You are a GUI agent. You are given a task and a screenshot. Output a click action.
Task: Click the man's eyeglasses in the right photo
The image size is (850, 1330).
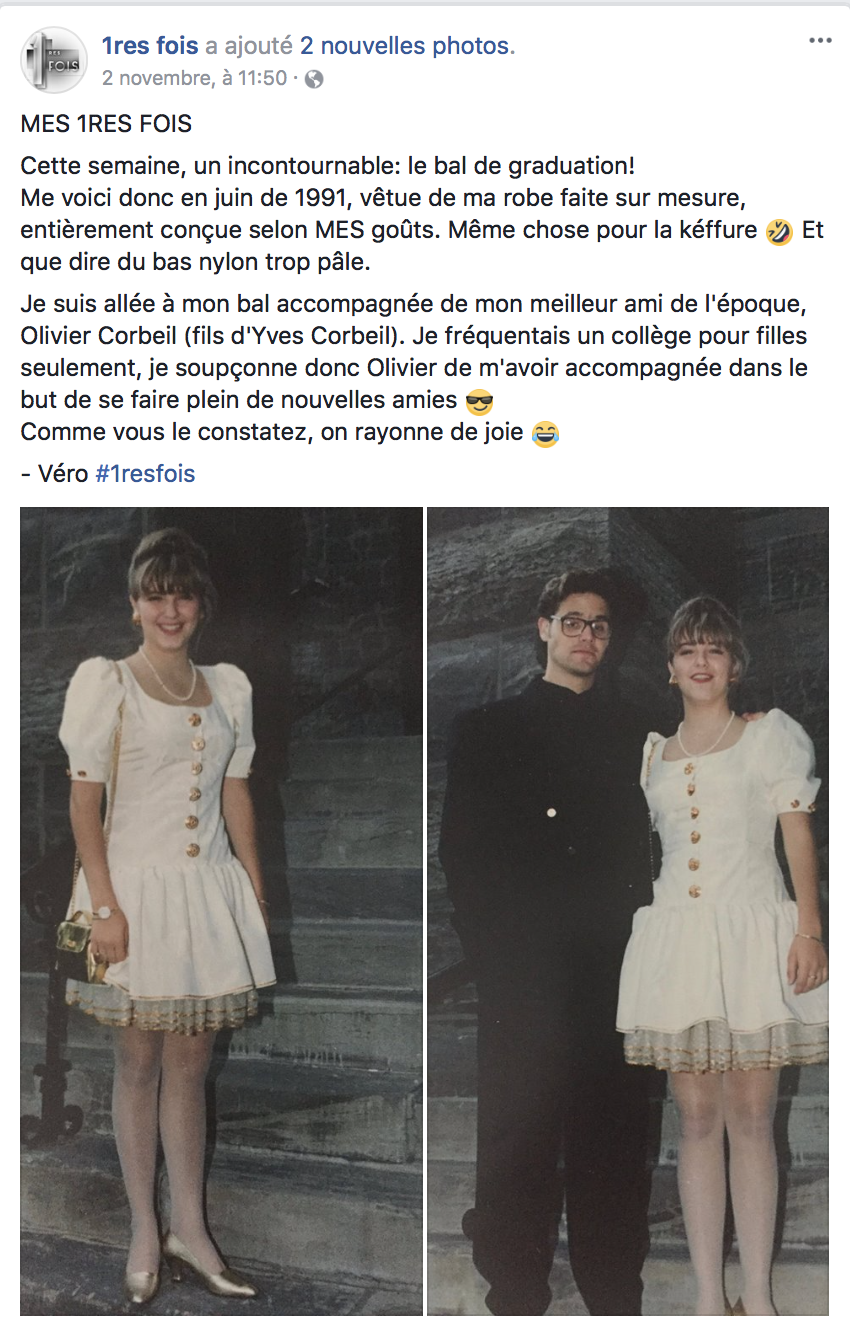(581, 627)
